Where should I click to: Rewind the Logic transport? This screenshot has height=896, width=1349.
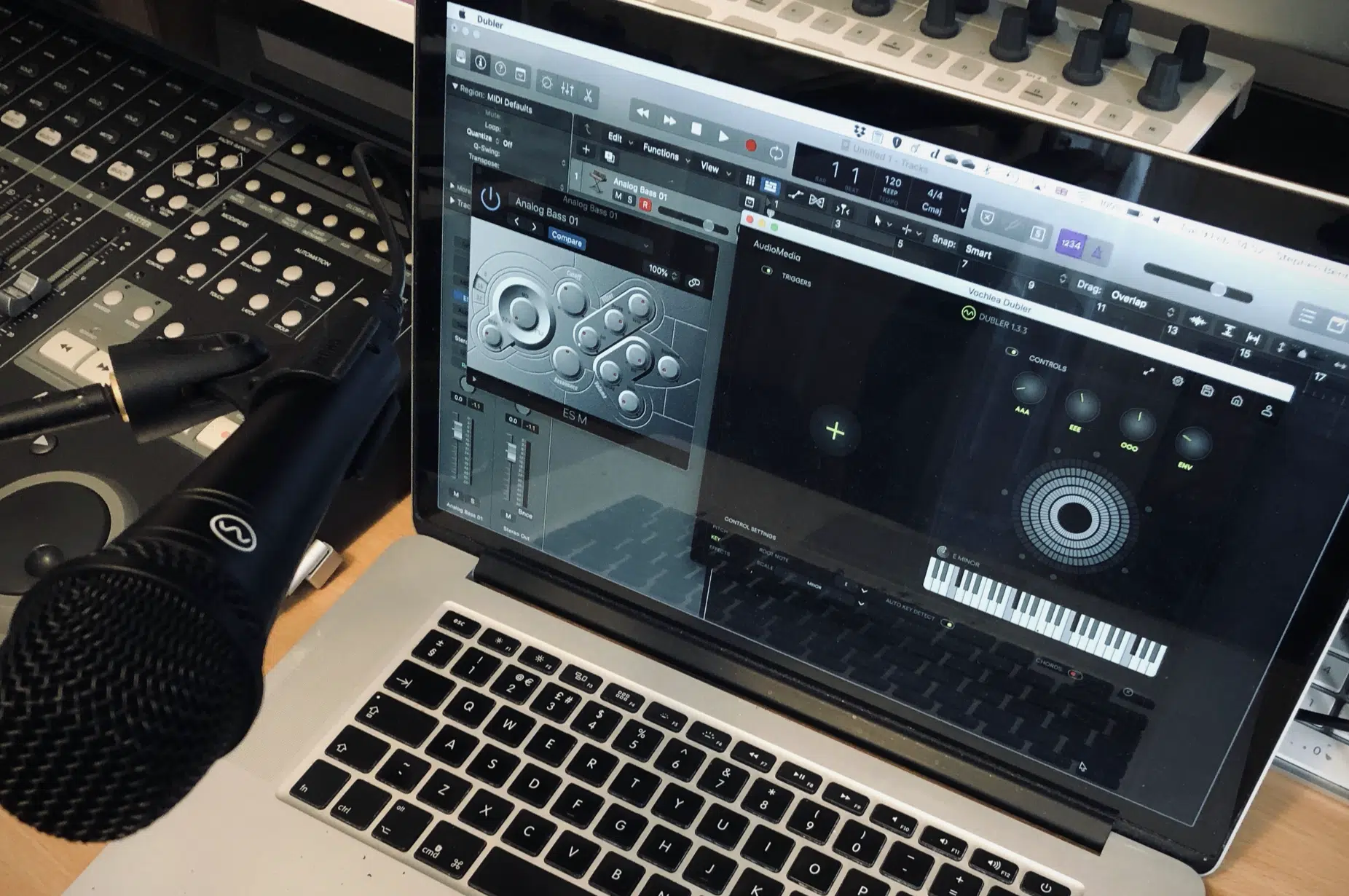point(642,113)
